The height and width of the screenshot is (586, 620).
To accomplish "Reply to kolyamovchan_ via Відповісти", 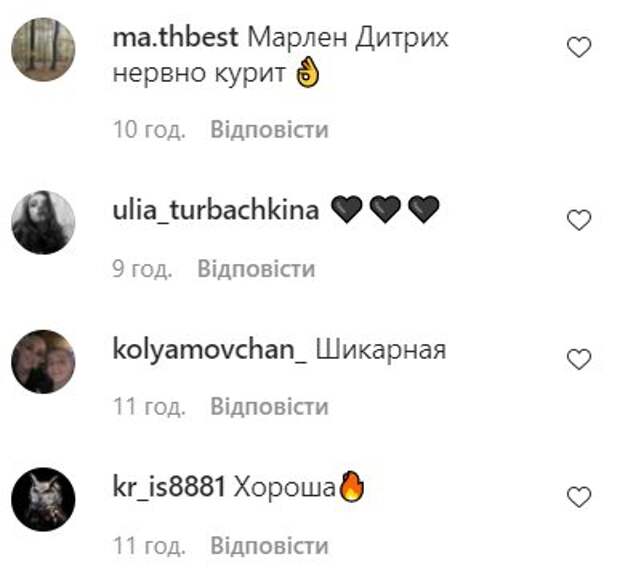I will pos(269,406).
